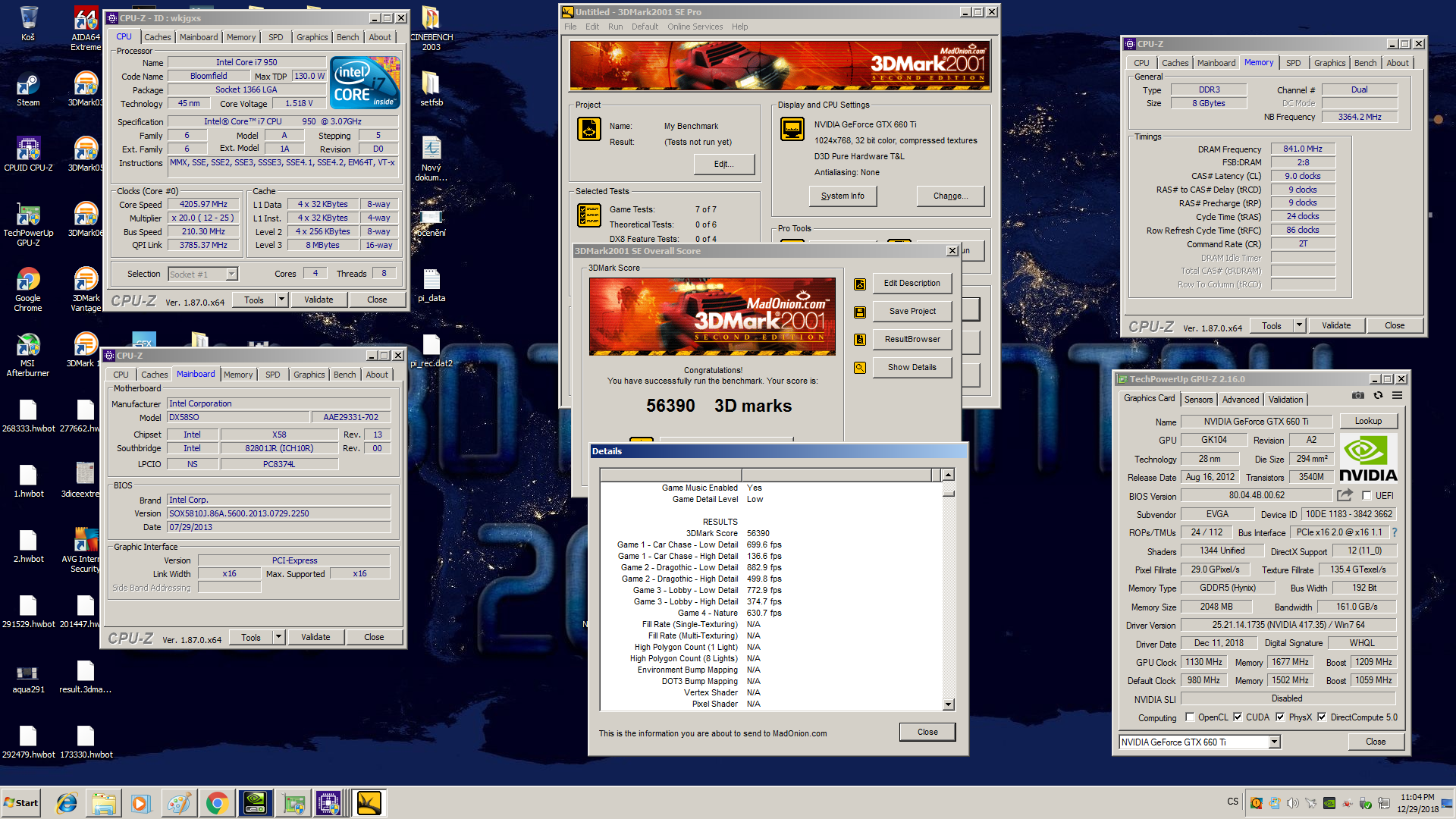The image size is (1456, 819).
Task: Click the magnifier icon beside Show Details
Action: [x=859, y=368]
